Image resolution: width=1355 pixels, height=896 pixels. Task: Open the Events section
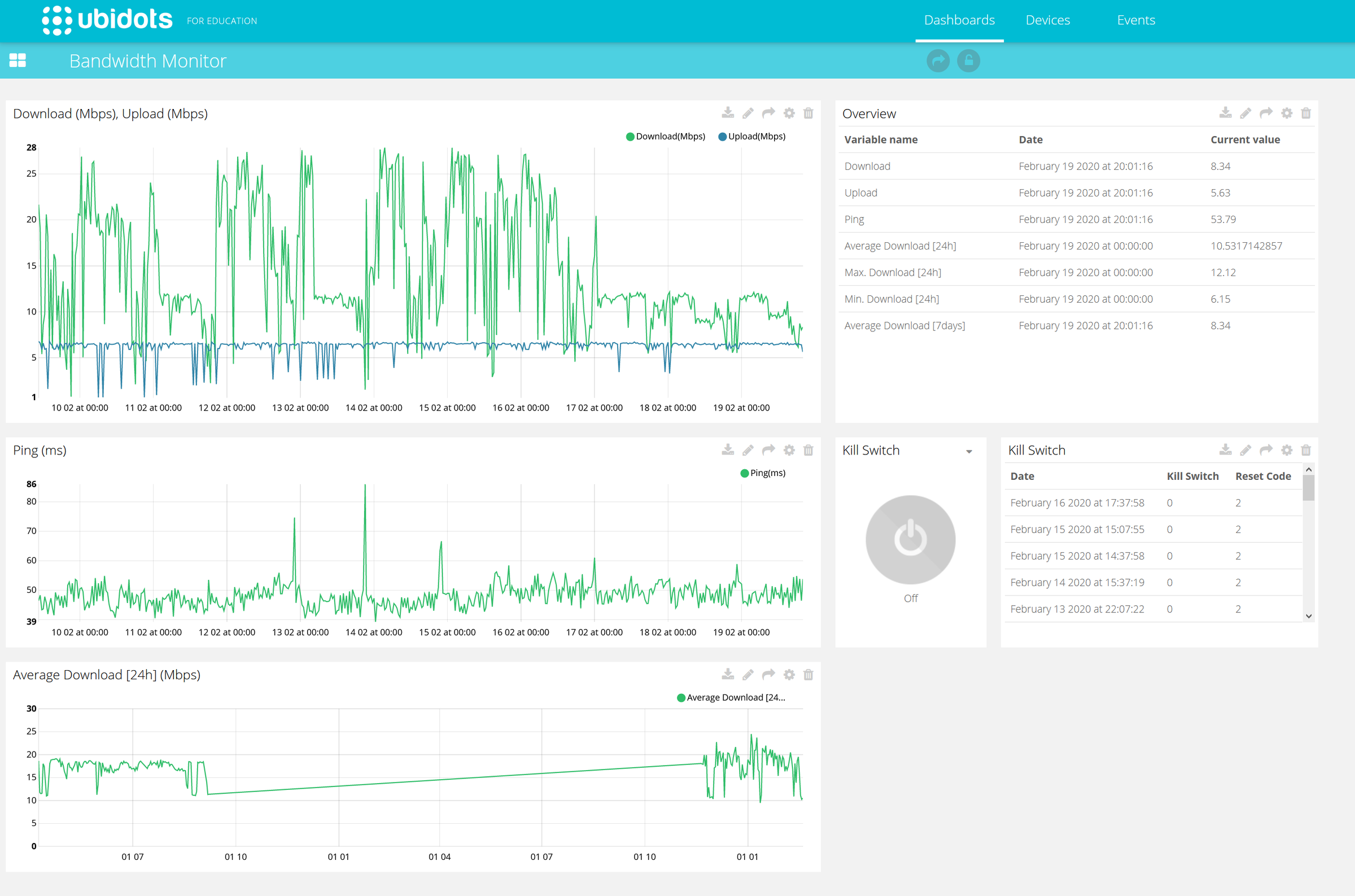[1135, 19]
